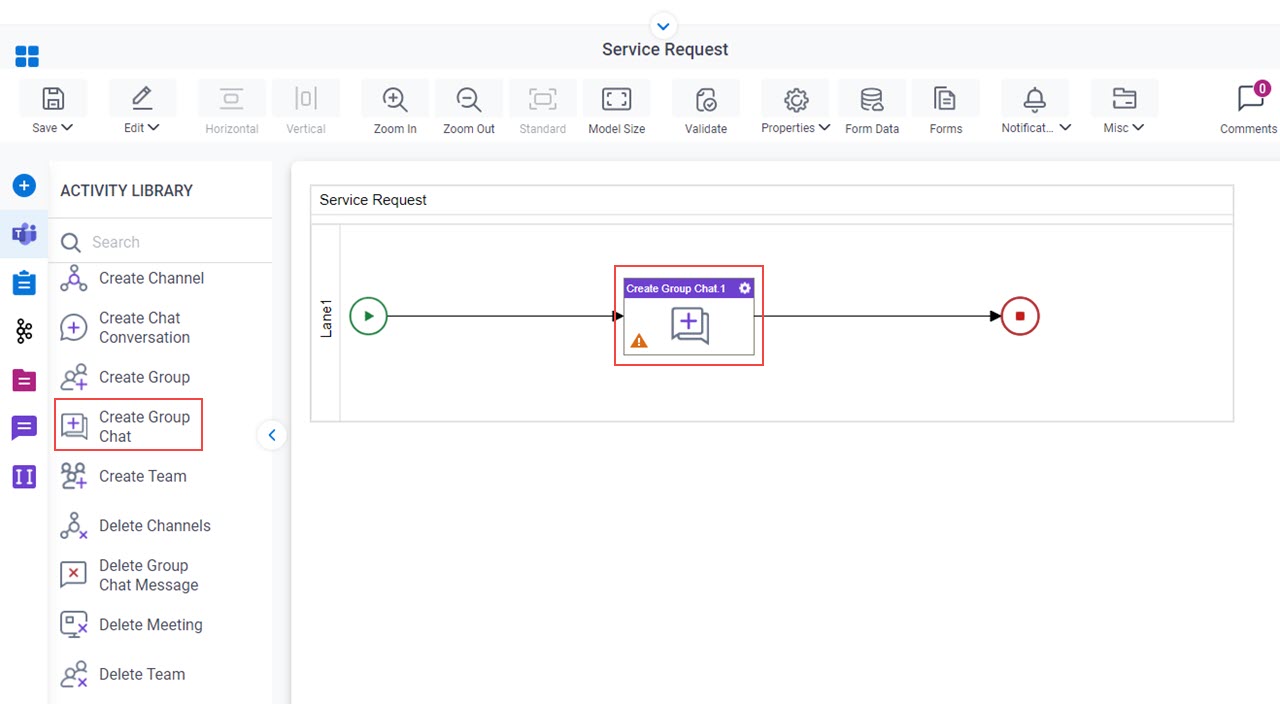The height and width of the screenshot is (704, 1280).
Task: Select the green start event node
Action: 368,316
